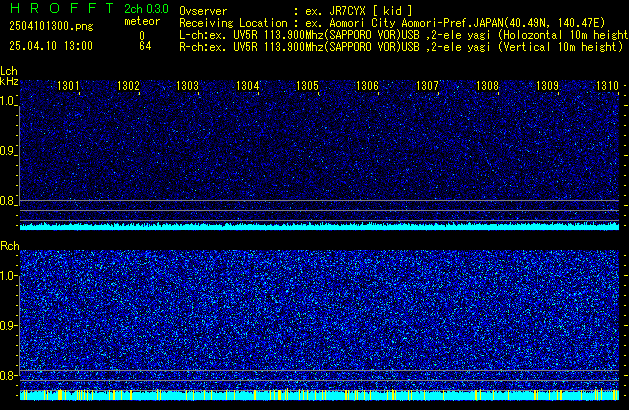The width and height of the screenshot is (629, 410).
Task: Click the Receiving Location line
Action: pos(392,23)
